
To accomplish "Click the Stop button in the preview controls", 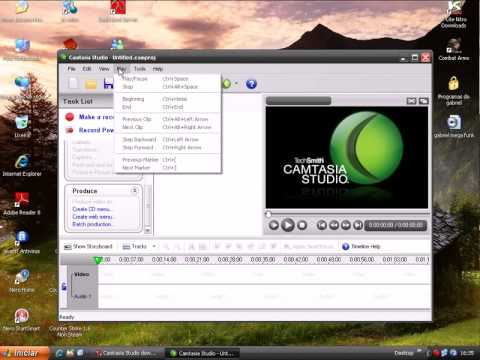I will (302, 225).
